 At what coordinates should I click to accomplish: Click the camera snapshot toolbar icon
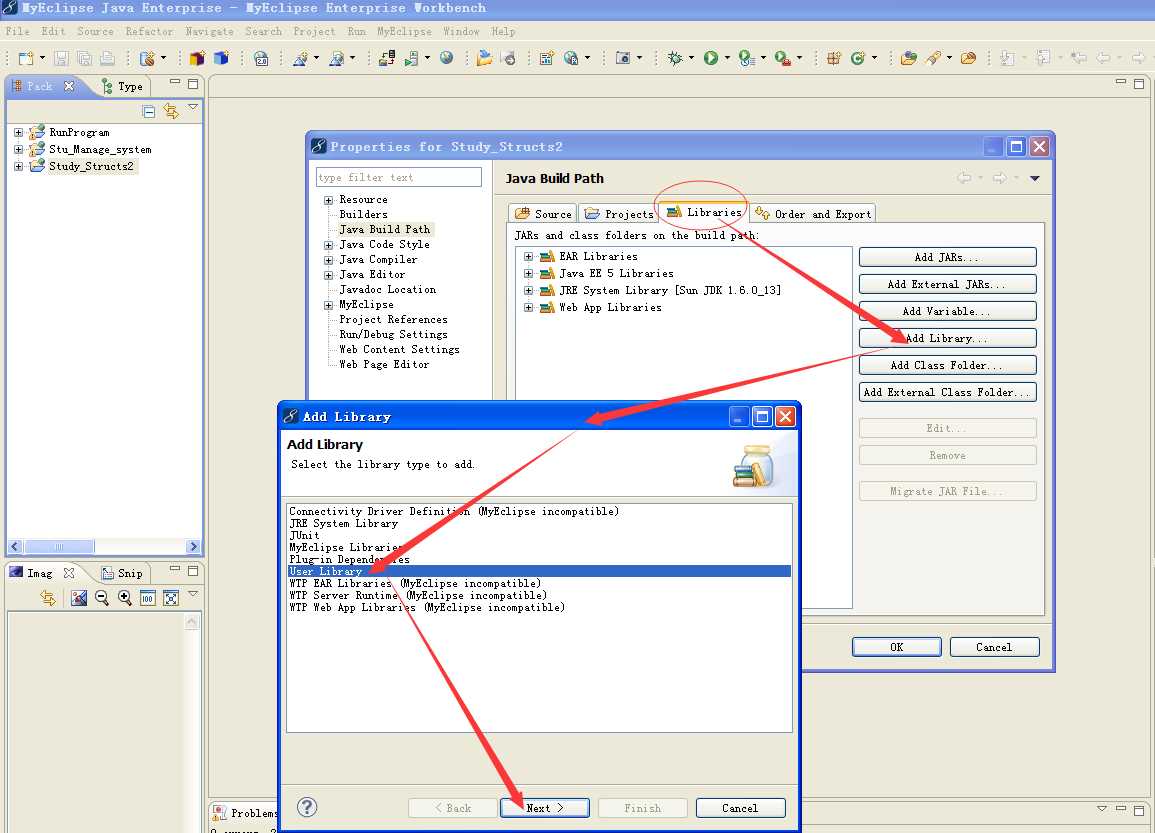(x=622, y=58)
